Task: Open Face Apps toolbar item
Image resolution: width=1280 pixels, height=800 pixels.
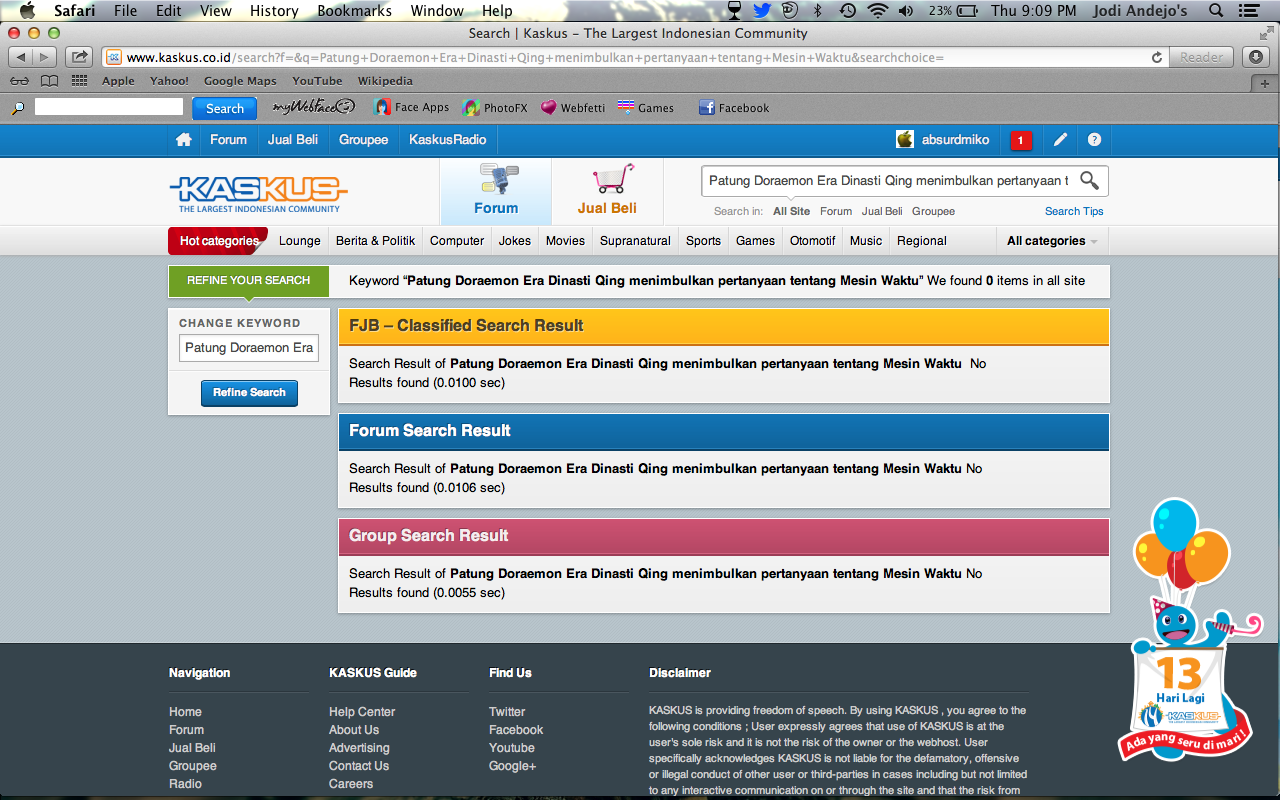Action: tap(412, 107)
